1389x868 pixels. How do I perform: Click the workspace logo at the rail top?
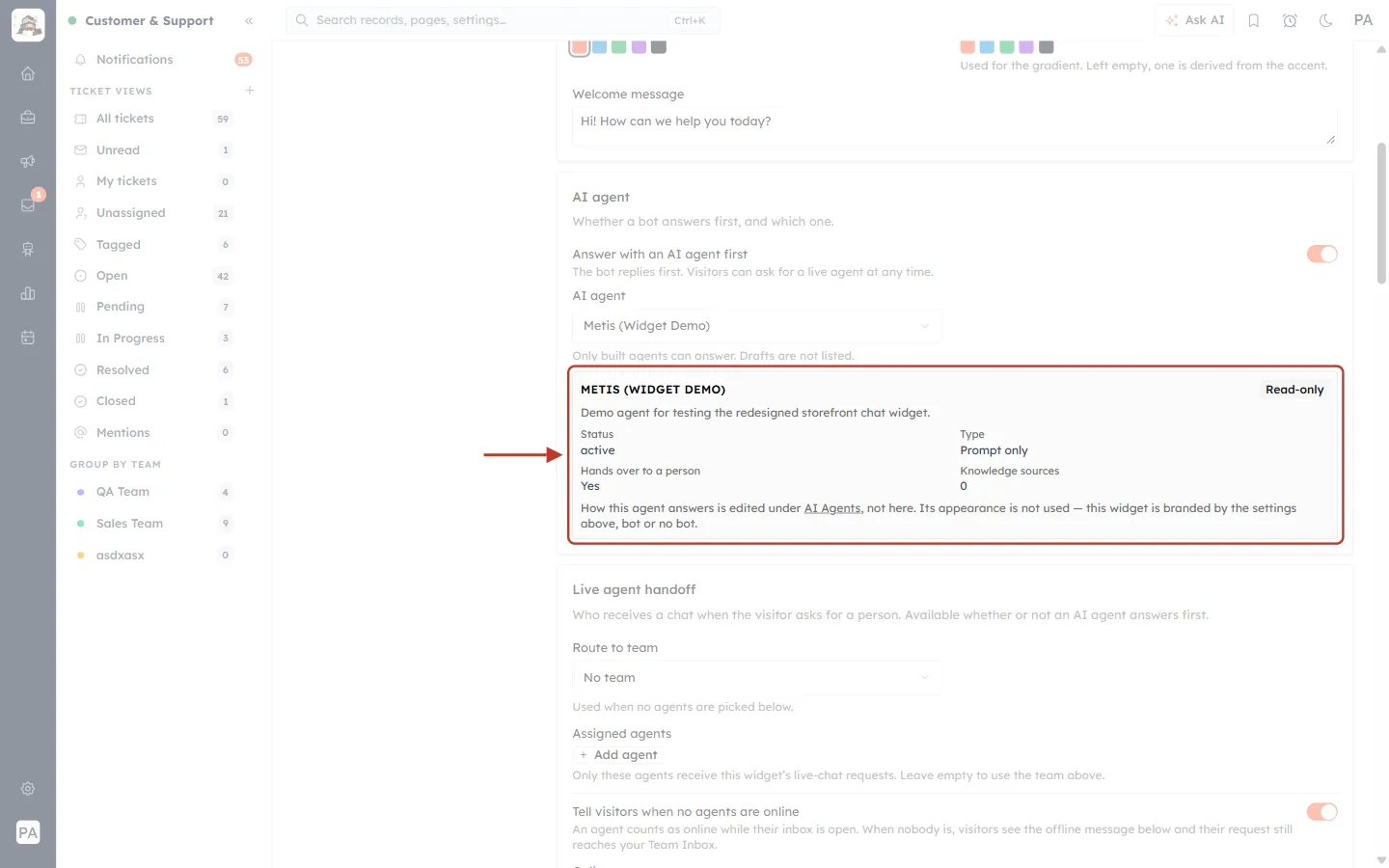28,25
